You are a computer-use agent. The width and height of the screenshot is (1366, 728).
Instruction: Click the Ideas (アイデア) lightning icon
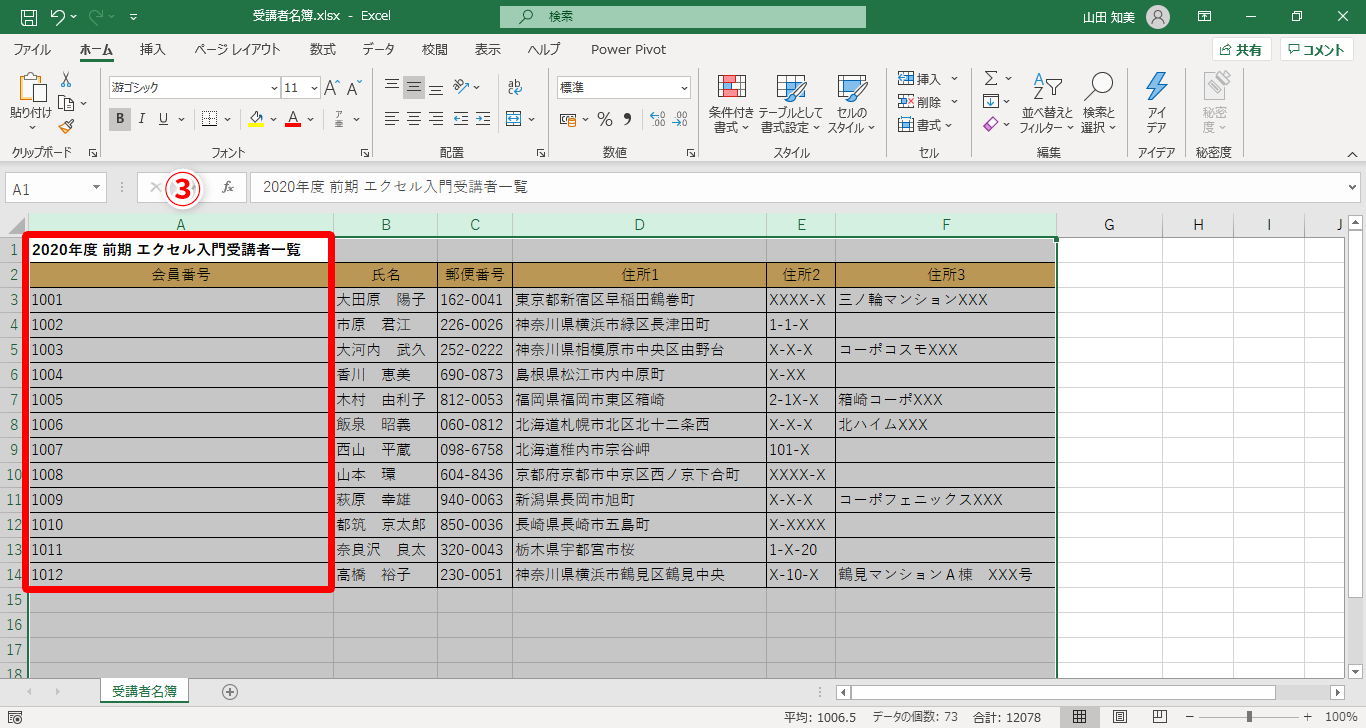[x=1156, y=103]
